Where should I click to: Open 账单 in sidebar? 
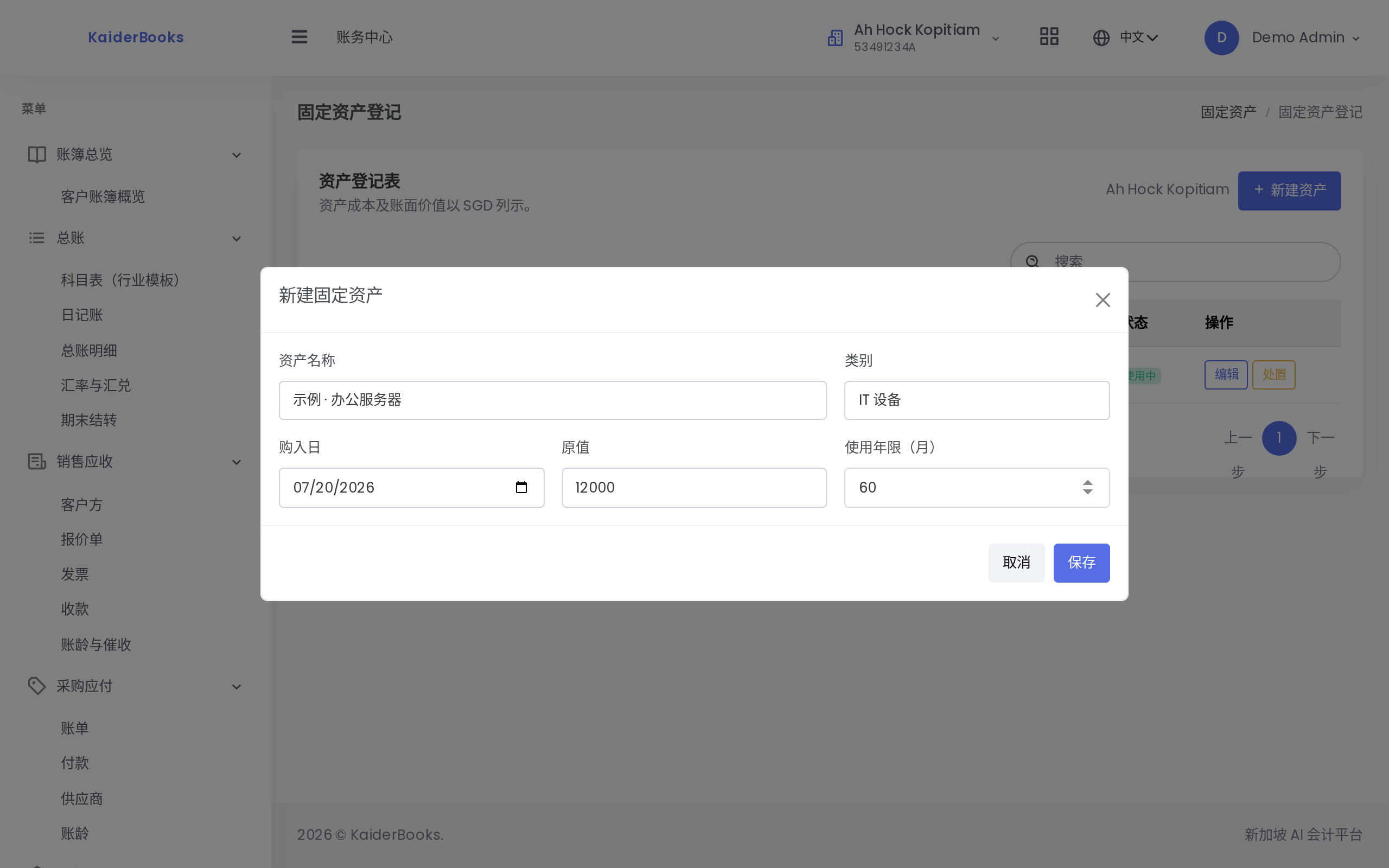coord(75,729)
